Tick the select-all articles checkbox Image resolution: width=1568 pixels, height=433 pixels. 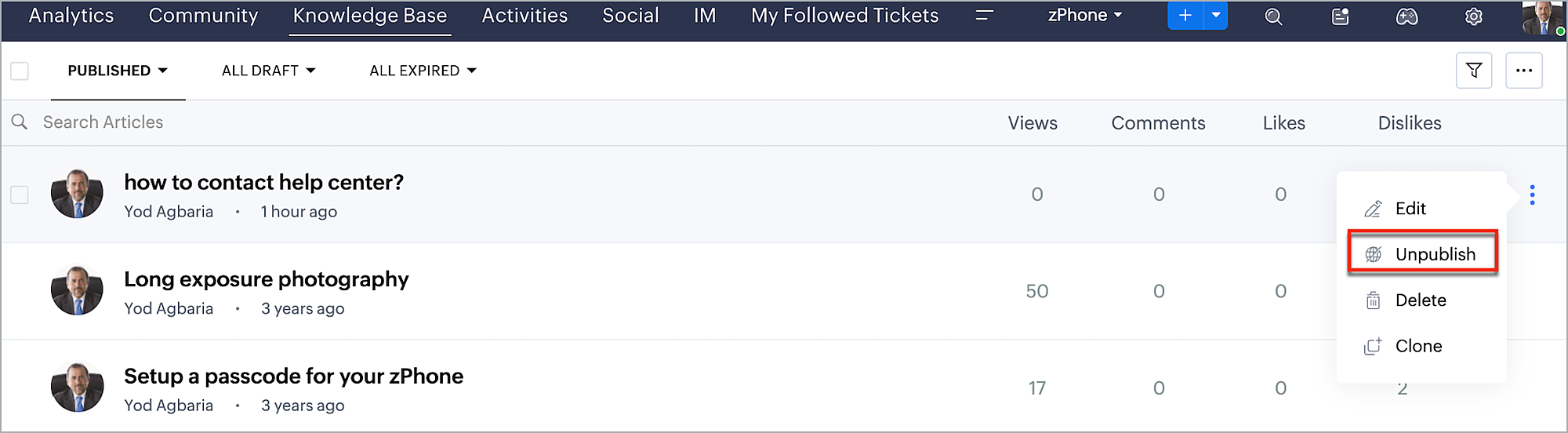(20, 71)
